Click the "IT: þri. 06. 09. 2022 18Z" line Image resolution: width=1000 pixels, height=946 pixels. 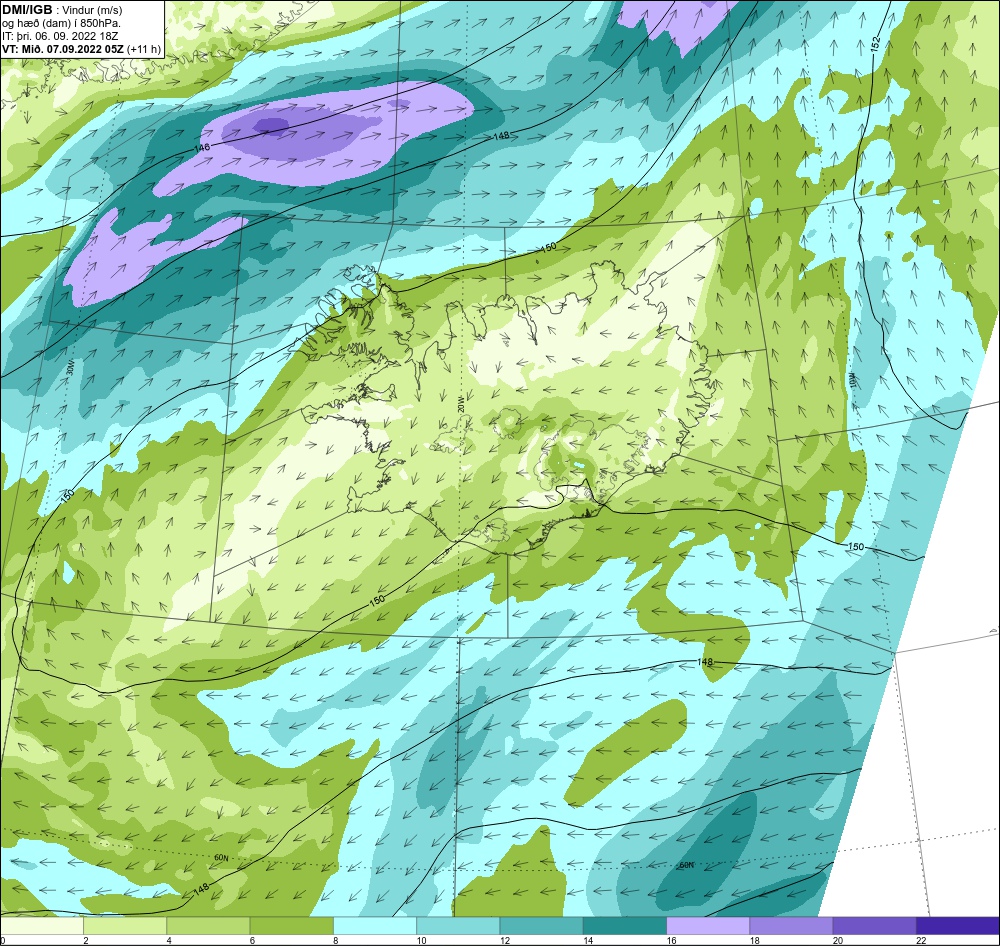[x=61, y=36]
